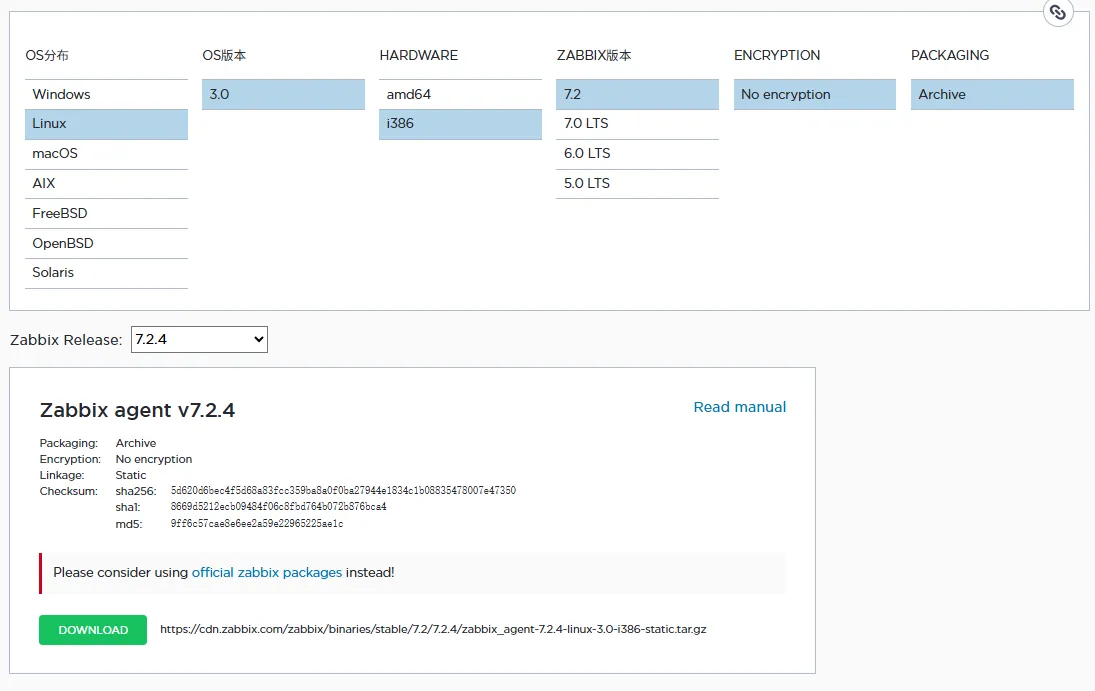
Task: Copy permalink via chain link icon
Action: click(1057, 12)
